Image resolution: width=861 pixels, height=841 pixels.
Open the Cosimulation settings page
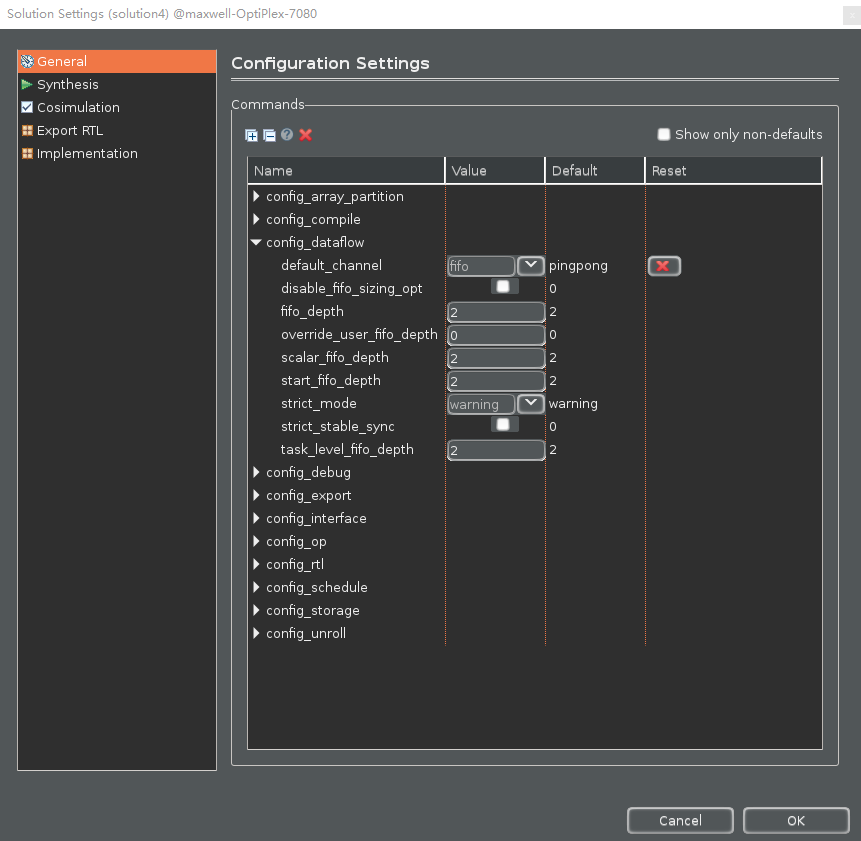click(x=78, y=108)
